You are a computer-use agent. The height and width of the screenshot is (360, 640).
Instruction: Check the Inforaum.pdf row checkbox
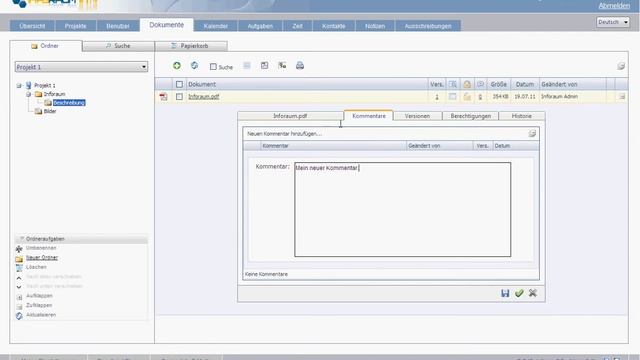point(179,97)
